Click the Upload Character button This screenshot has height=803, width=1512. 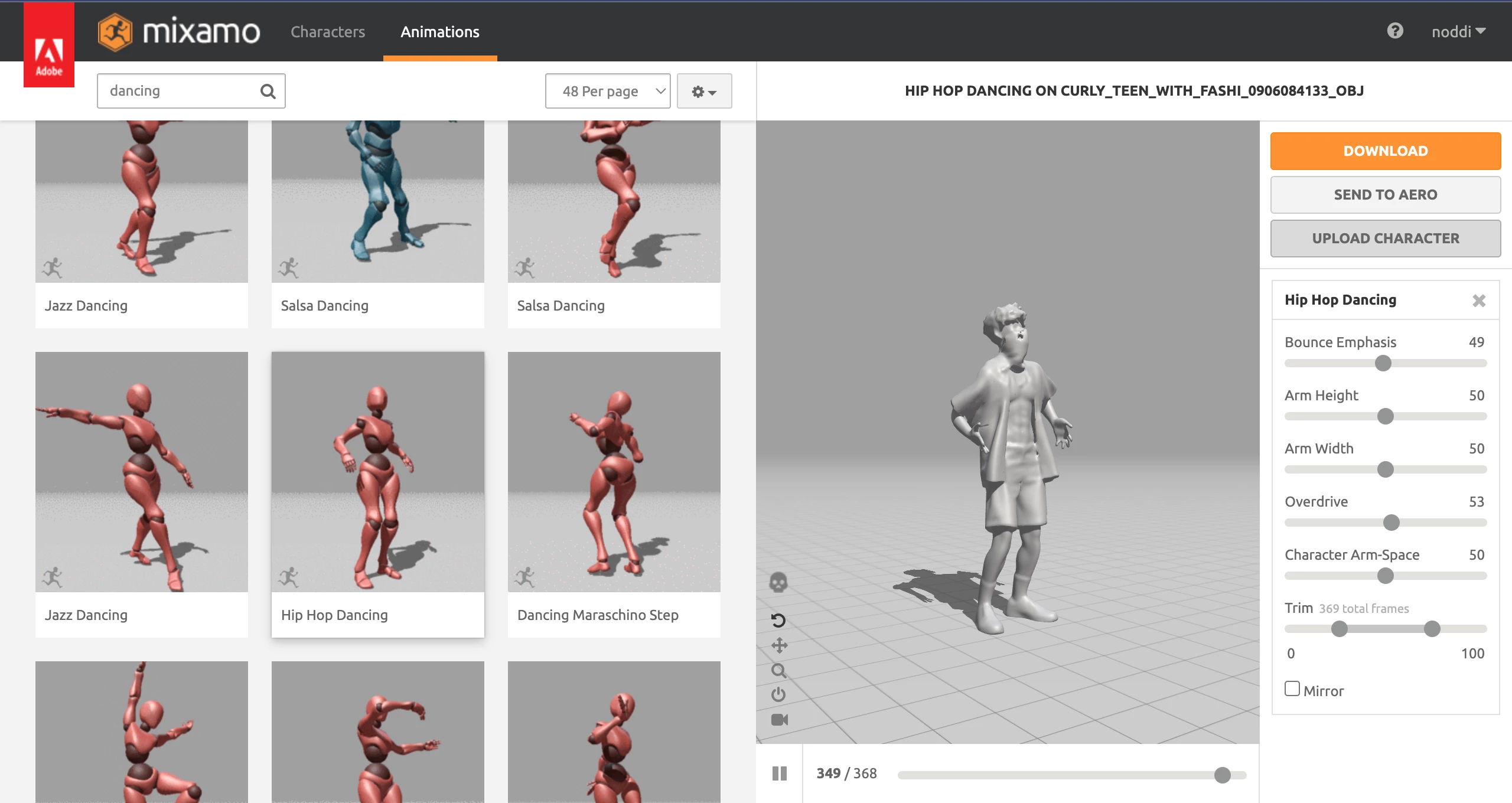coord(1386,239)
